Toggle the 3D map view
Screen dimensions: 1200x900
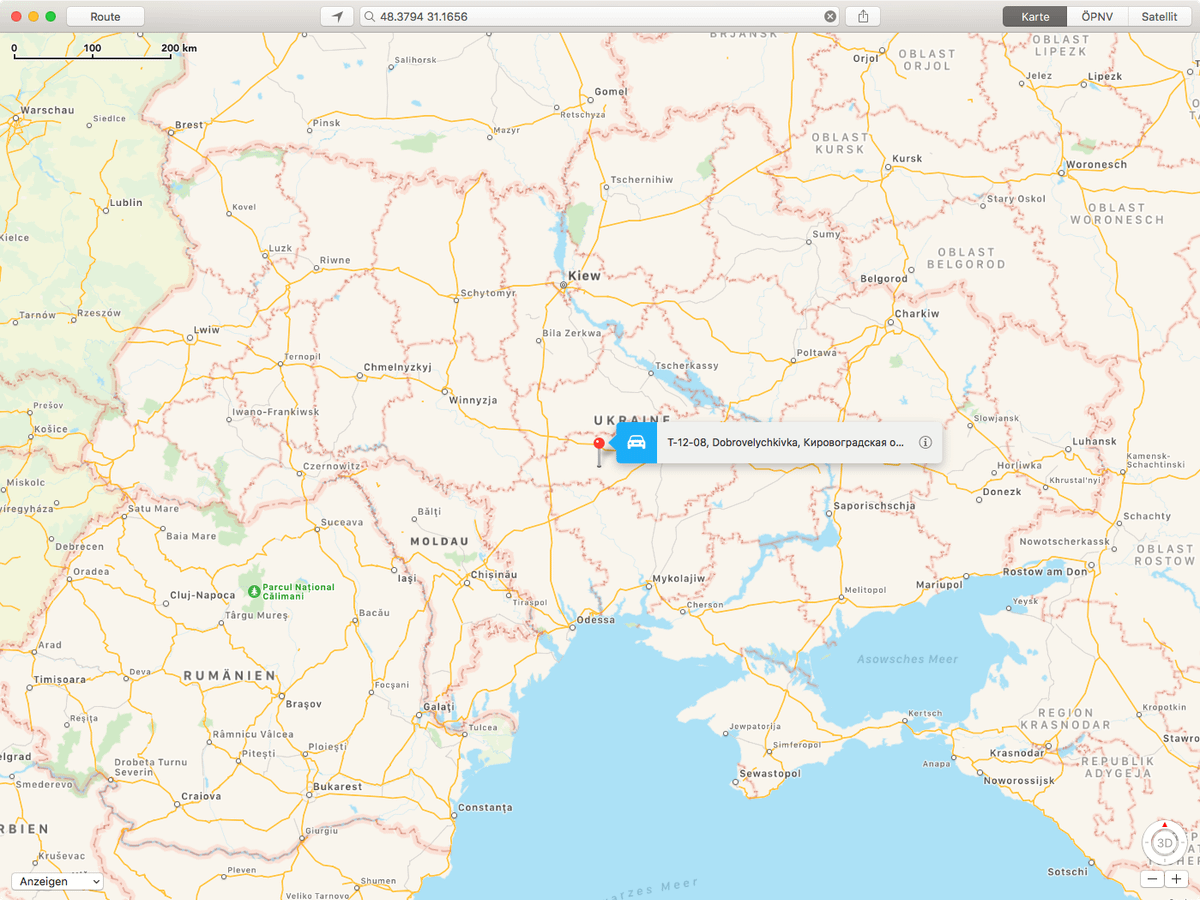[1164, 845]
